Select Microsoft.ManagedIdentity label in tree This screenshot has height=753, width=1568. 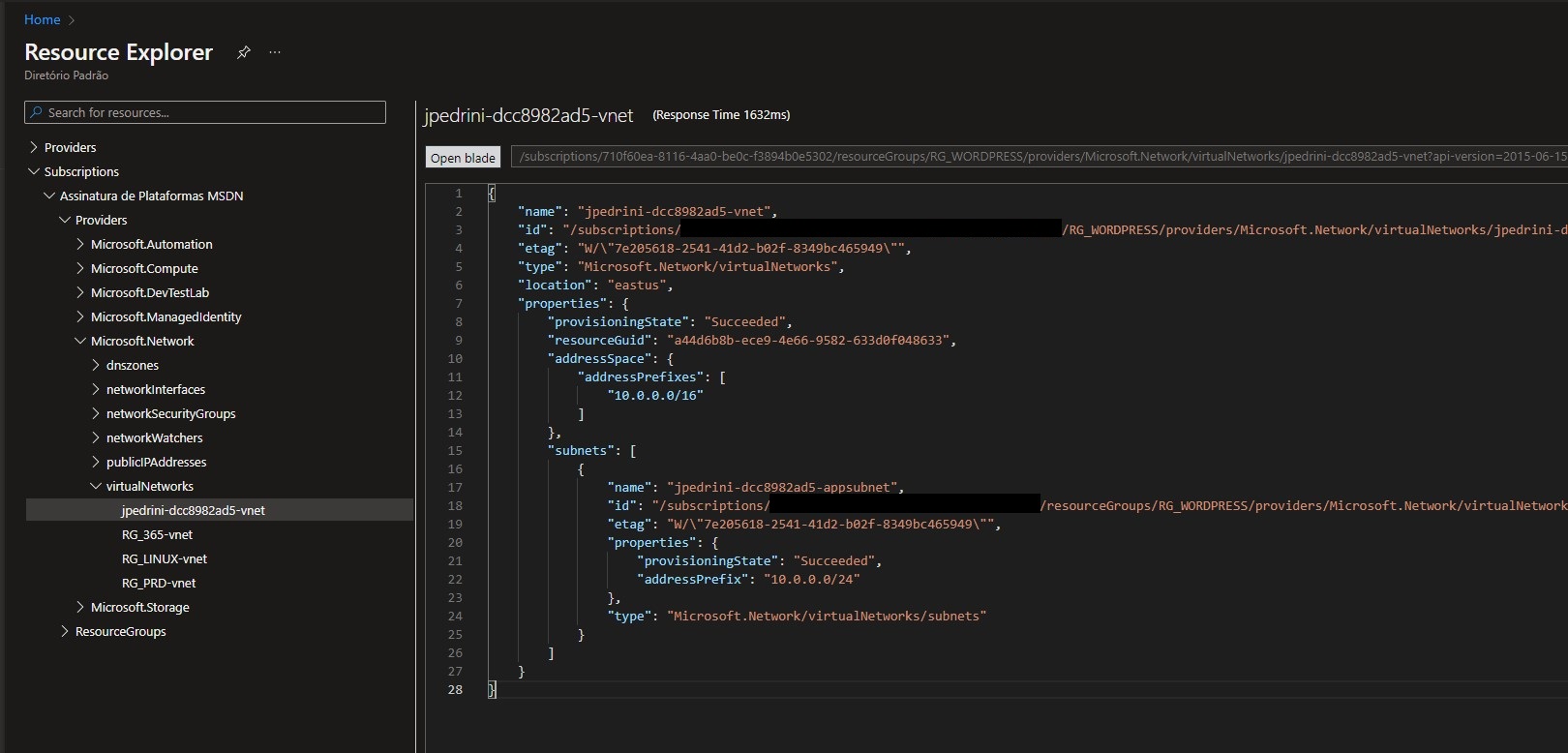point(166,316)
